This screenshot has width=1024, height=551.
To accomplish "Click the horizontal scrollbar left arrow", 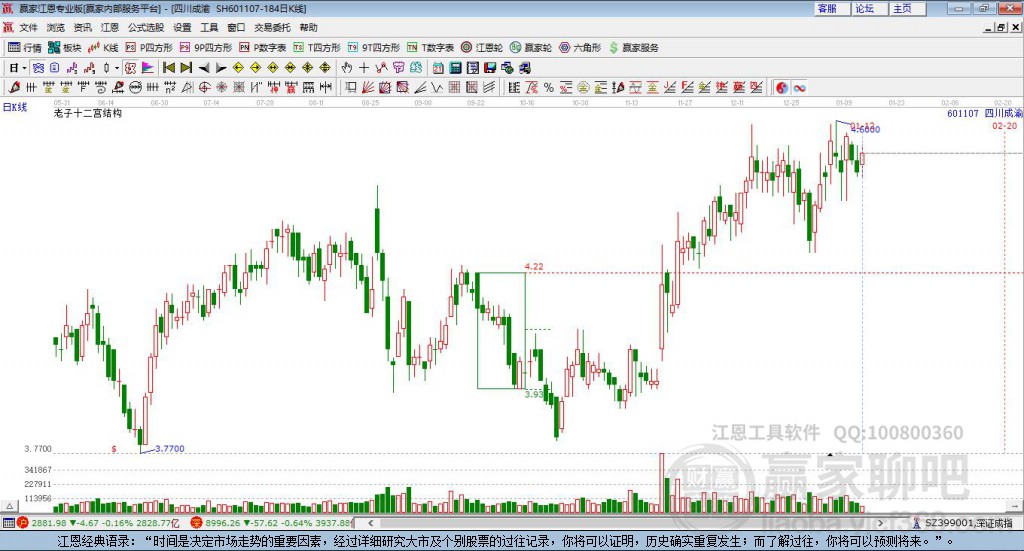I will (371, 523).
